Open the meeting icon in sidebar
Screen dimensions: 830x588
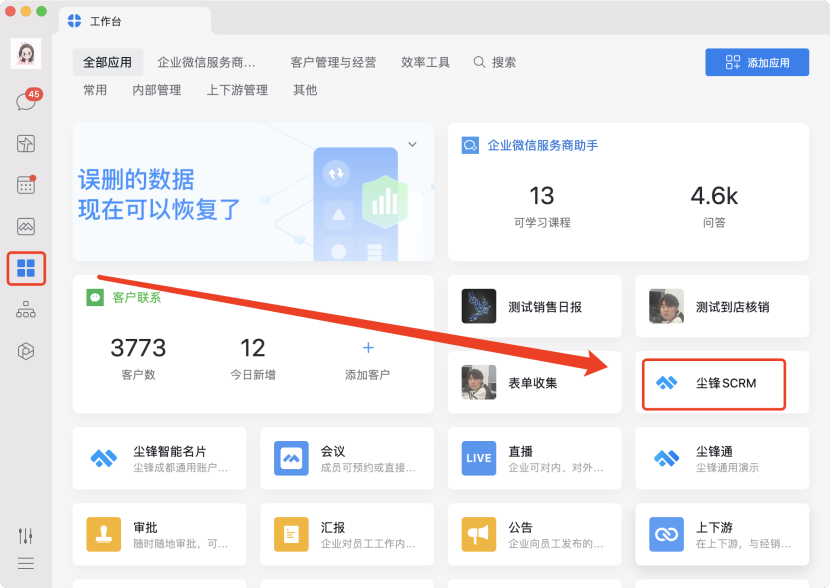pyautogui.click(x=26, y=227)
